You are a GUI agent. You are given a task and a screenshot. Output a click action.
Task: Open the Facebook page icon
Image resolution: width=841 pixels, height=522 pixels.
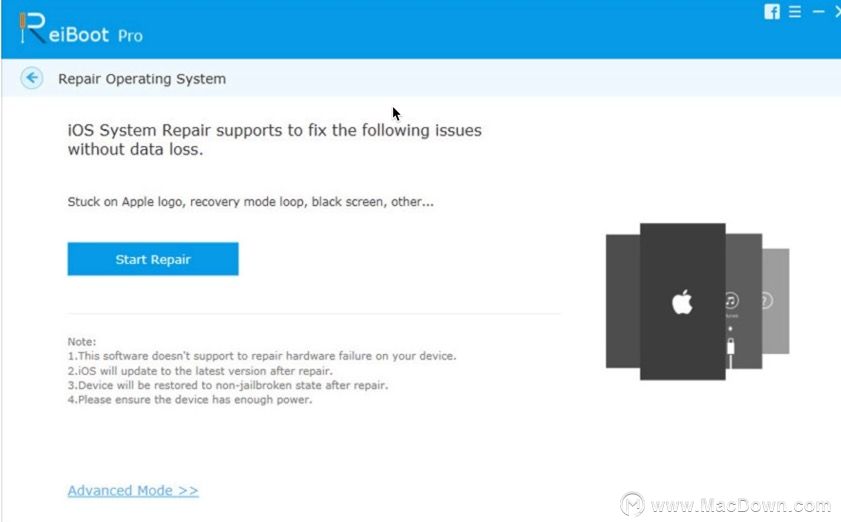tap(772, 11)
